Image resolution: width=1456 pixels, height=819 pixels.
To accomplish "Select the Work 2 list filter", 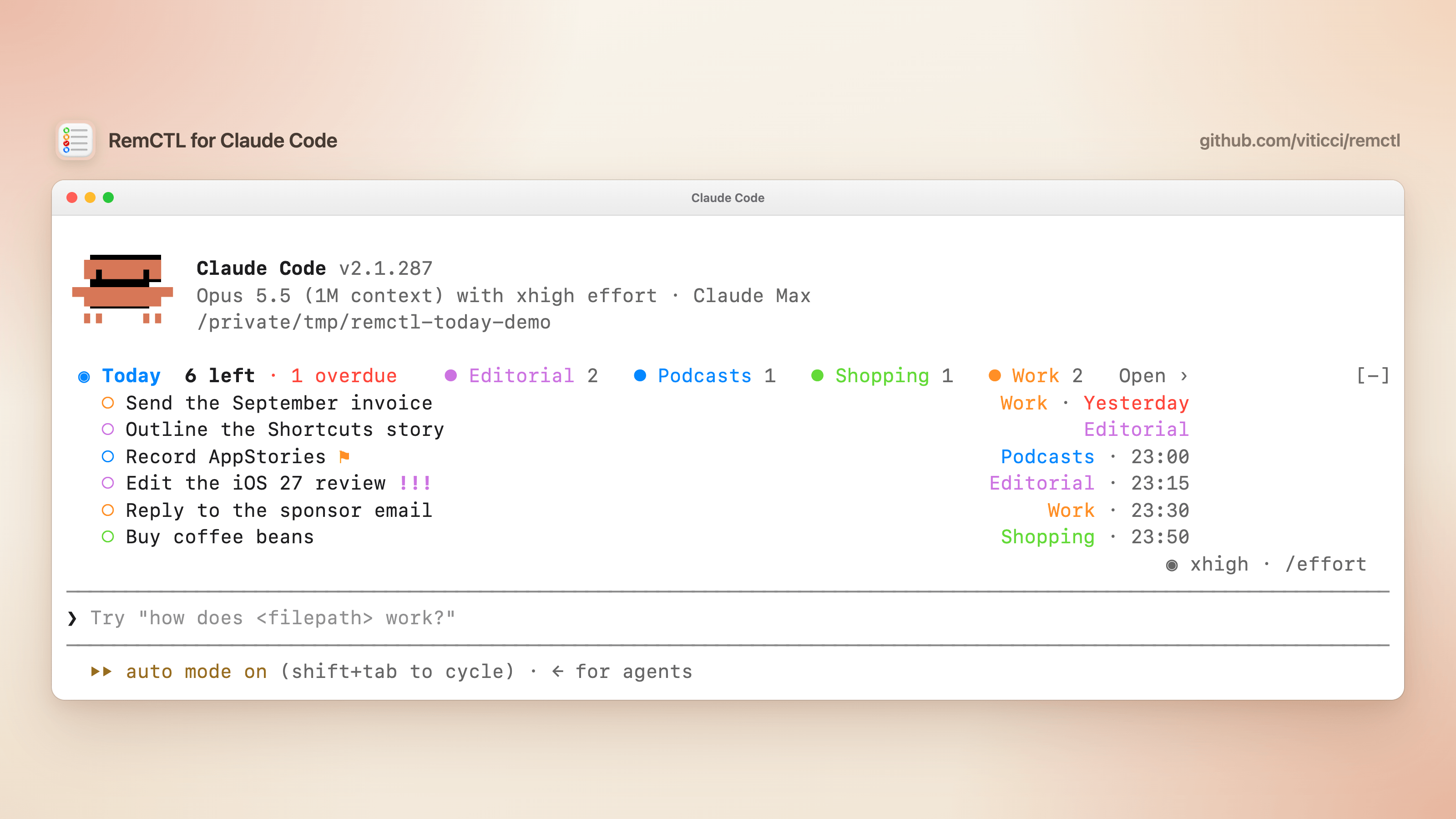I will pyautogui.click(x=1036, y=376).
